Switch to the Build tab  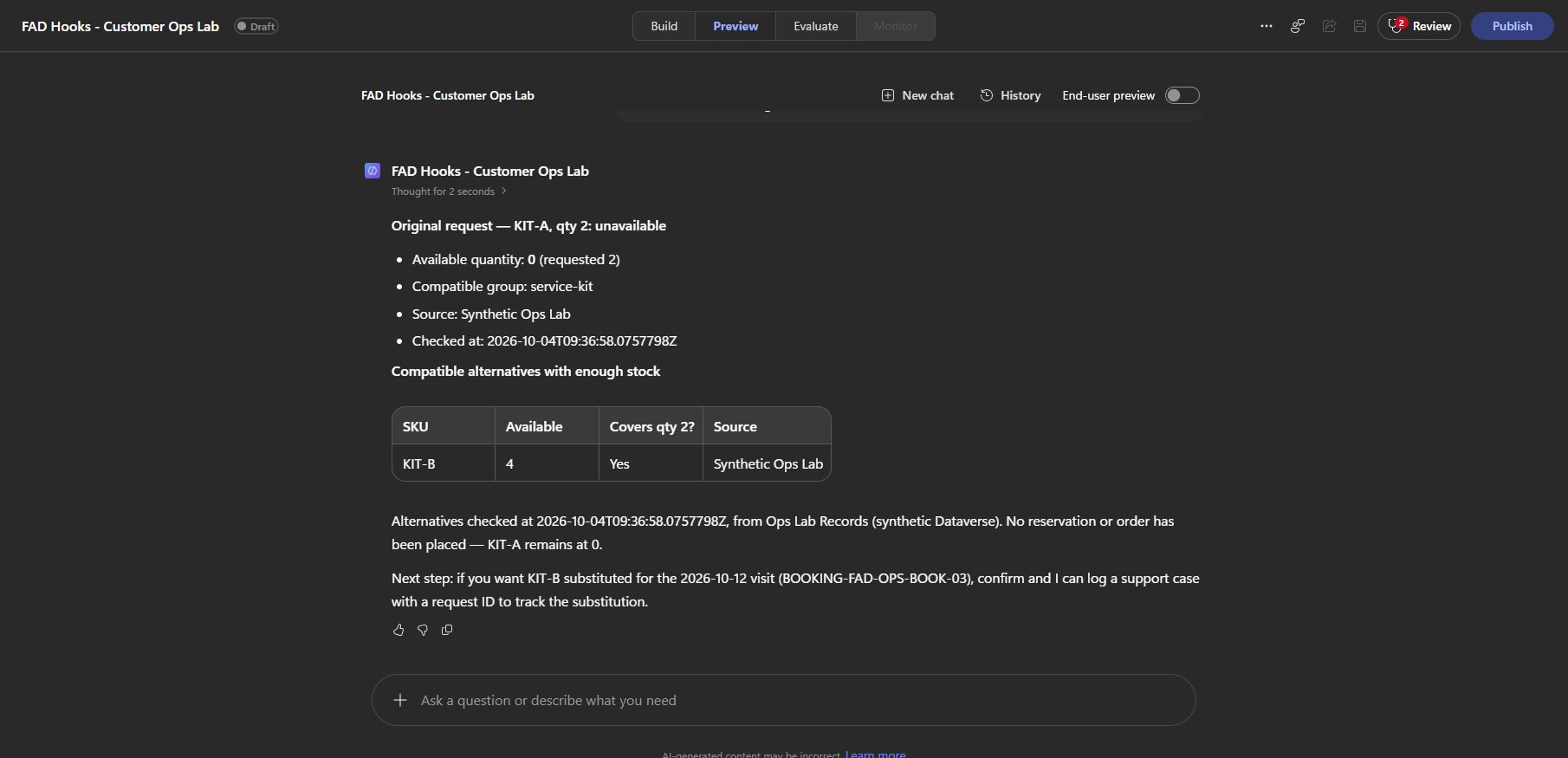664,26
